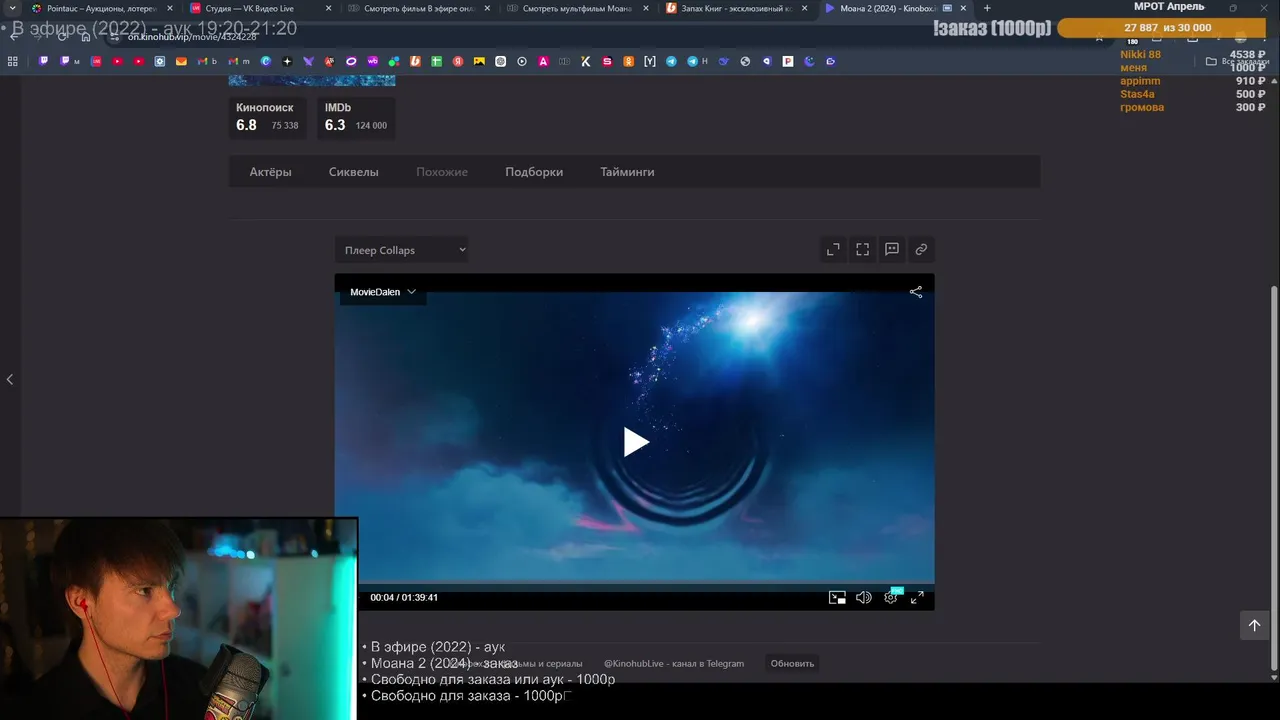
Task: Click the Обновить button
Action: click(792, 663)
